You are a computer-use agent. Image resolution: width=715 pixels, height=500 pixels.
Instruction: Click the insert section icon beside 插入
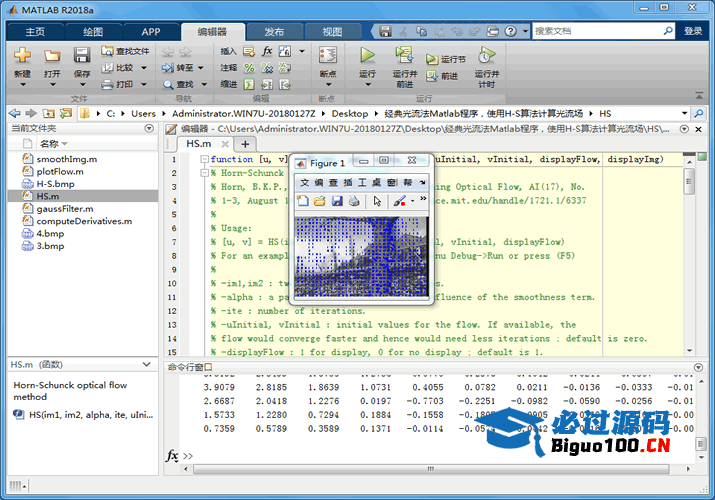249,51
